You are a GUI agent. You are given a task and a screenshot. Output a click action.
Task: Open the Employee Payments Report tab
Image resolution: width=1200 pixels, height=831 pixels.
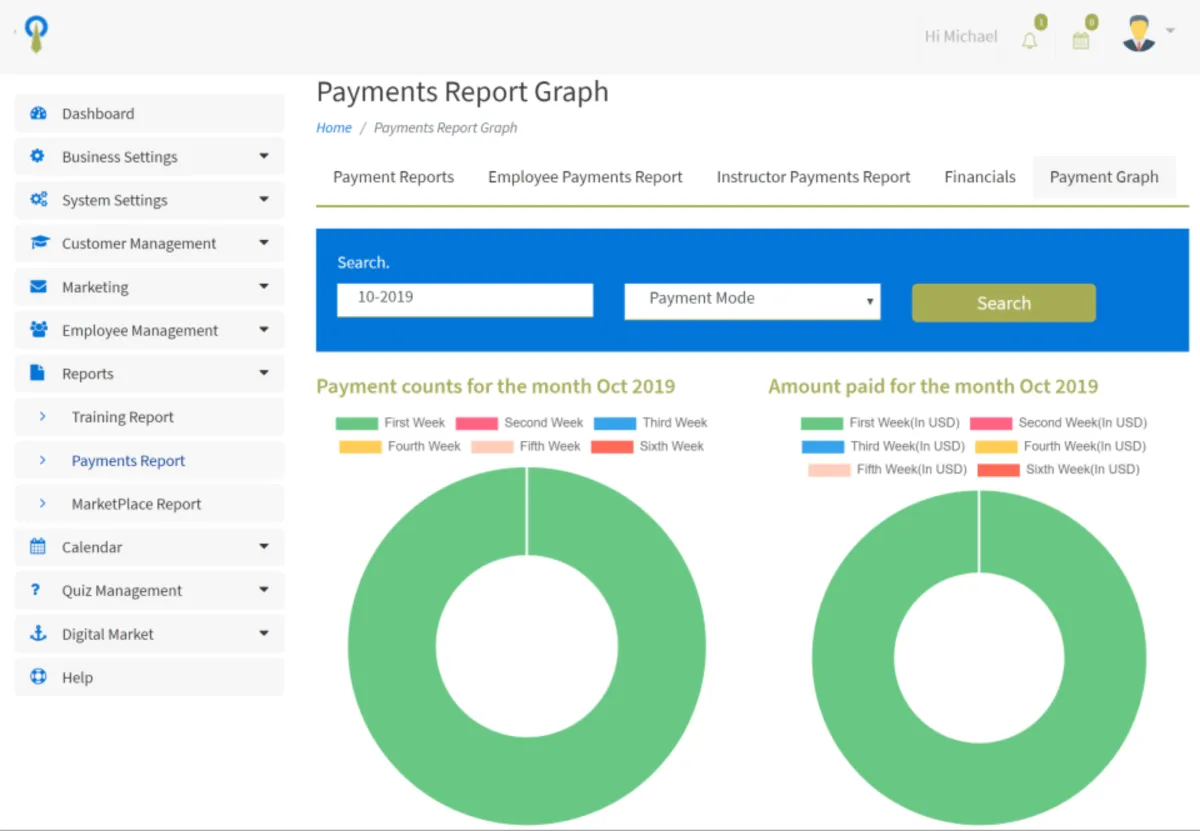point(585,177)
